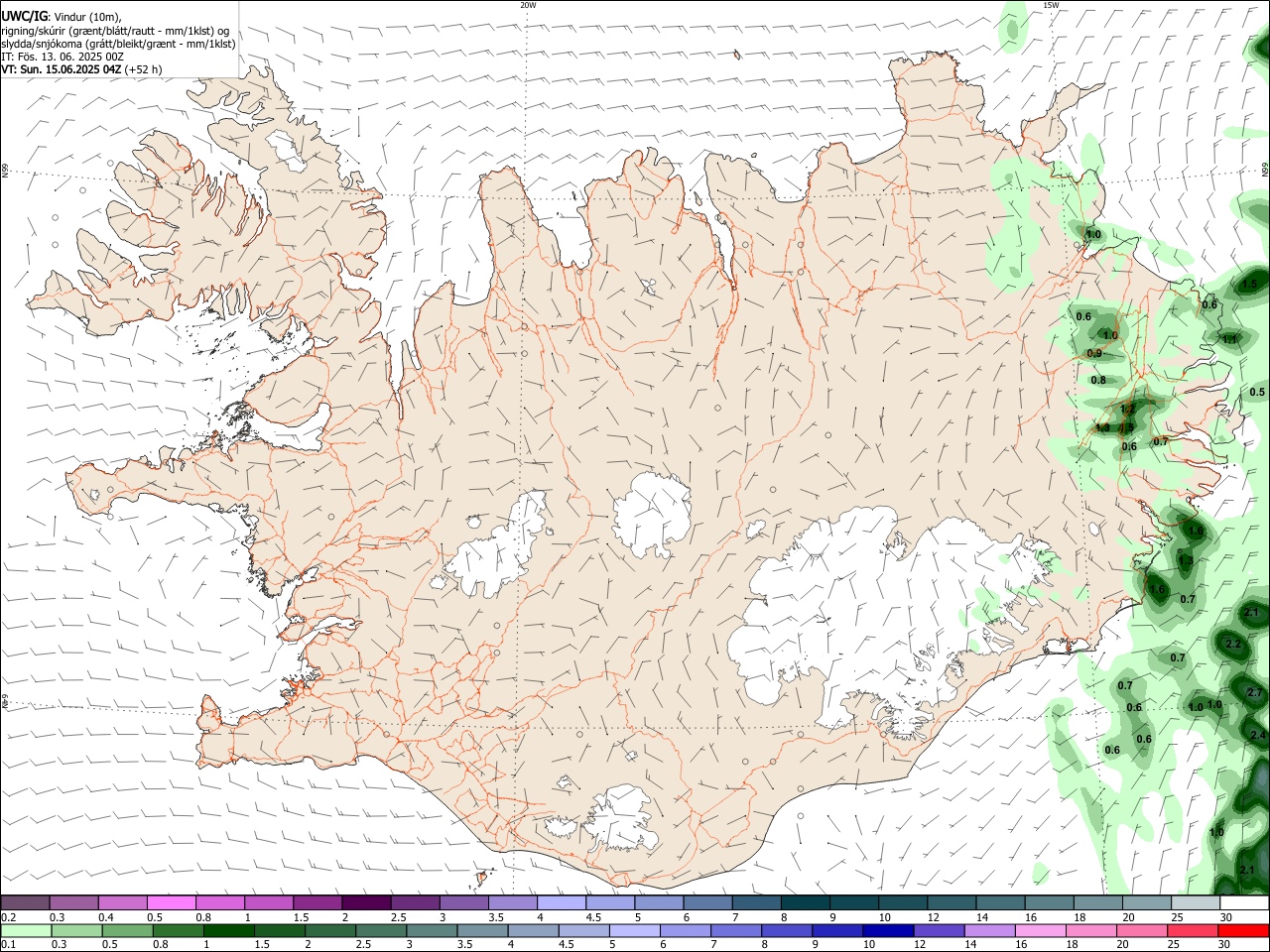The height and width of the screenshot is (952, 1270).
Task: Pick the 20 rose-pink swatch in lower legend row
Action: pos(1141,930)
